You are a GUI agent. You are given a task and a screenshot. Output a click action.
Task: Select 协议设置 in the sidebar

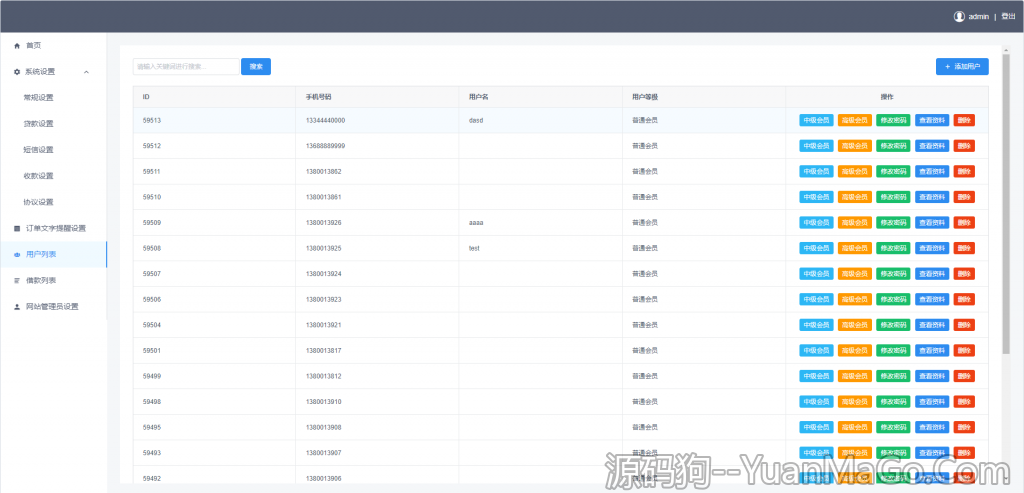(38, 202)
